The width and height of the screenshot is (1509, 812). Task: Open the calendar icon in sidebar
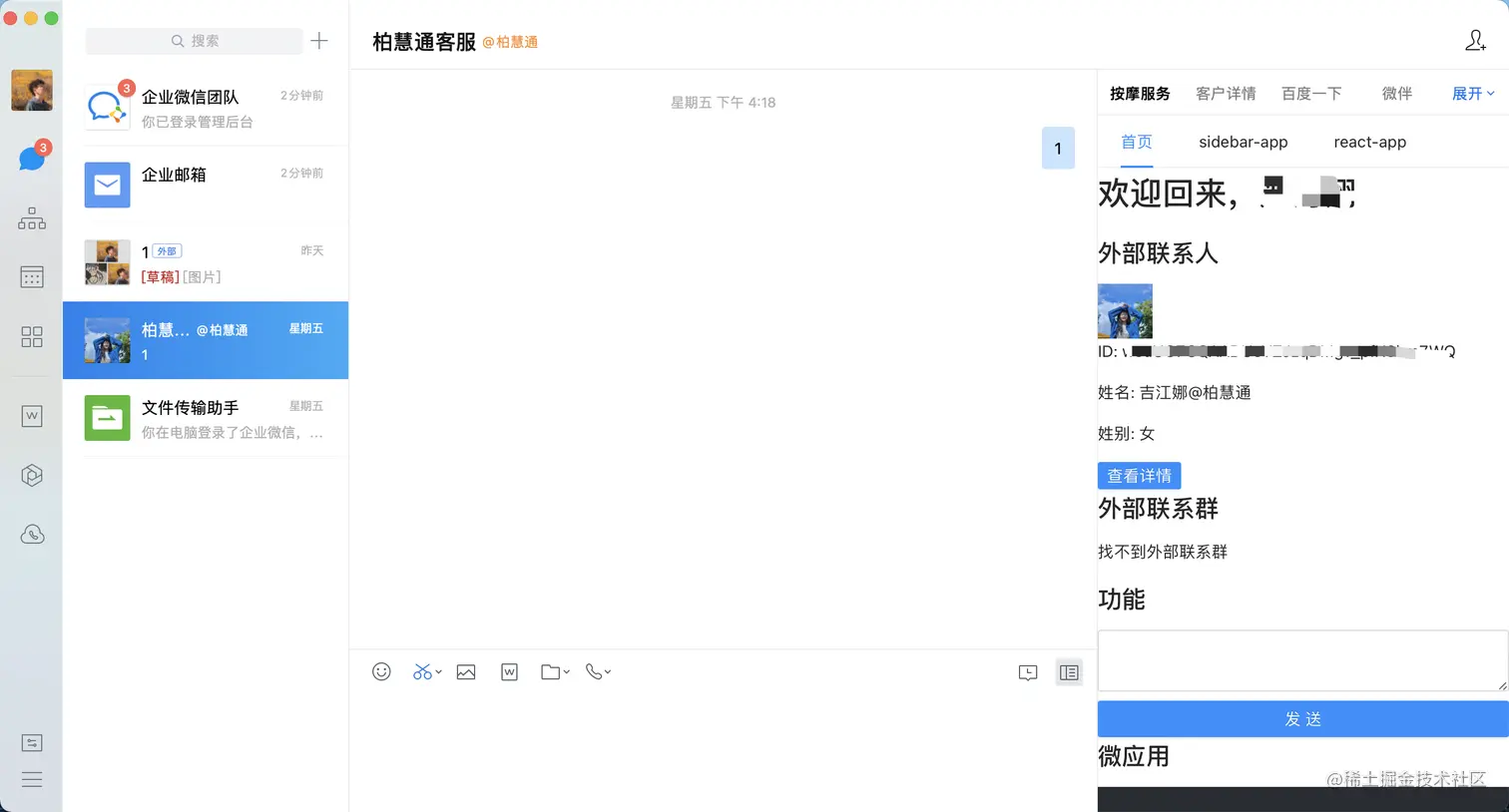pyautogui.click(x=32, y=277)
